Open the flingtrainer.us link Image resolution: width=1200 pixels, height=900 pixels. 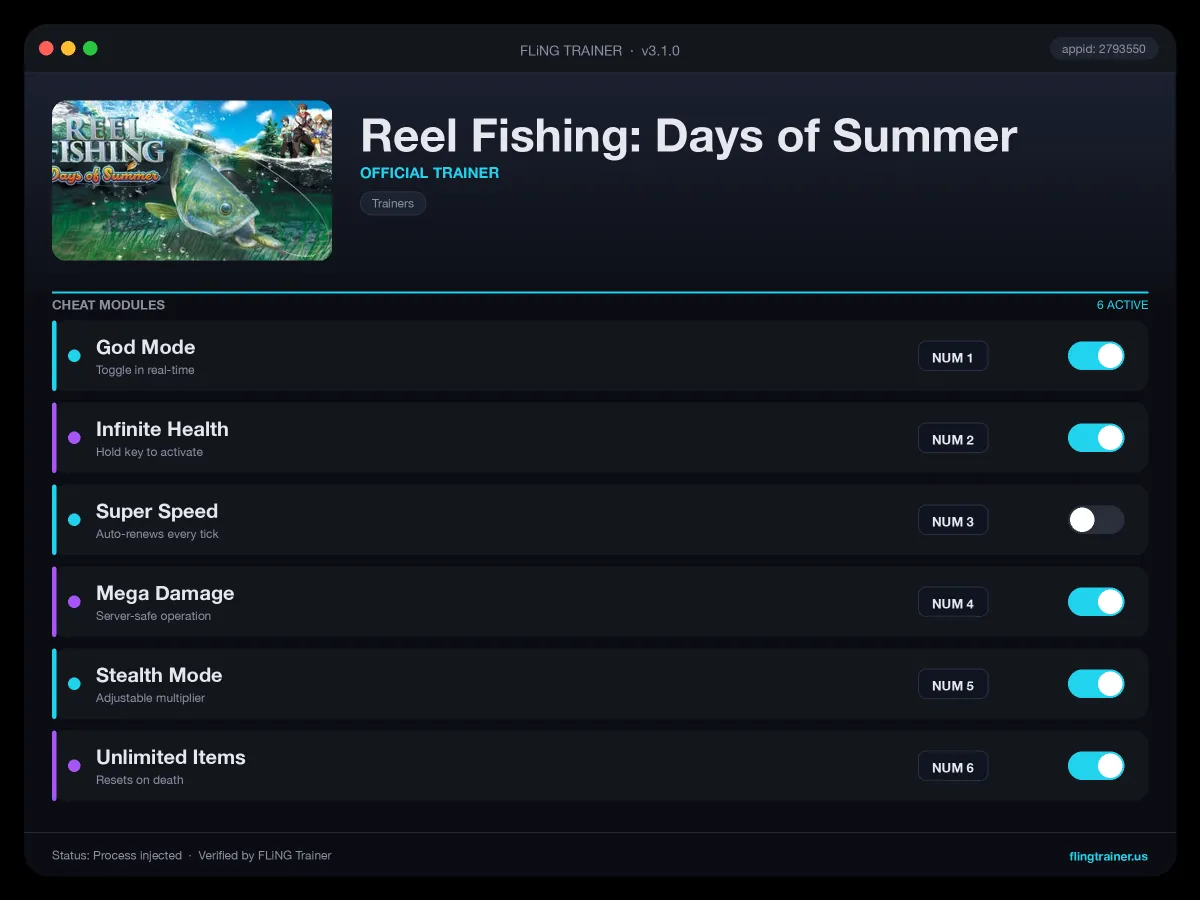pyautogui.click(x=1108, y=856)
